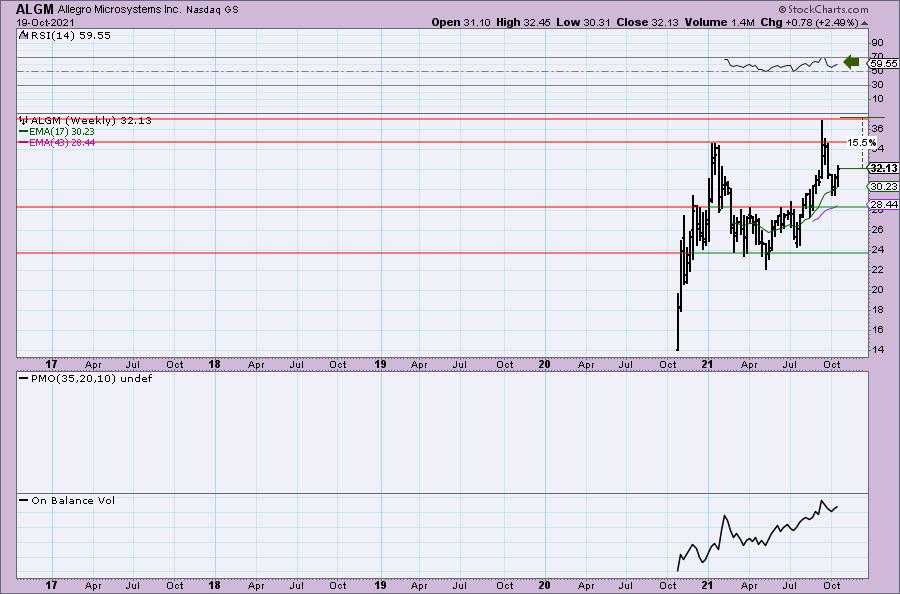
Task: Click the ALGM ticker symbol in header
Action: tap(35, 9)
